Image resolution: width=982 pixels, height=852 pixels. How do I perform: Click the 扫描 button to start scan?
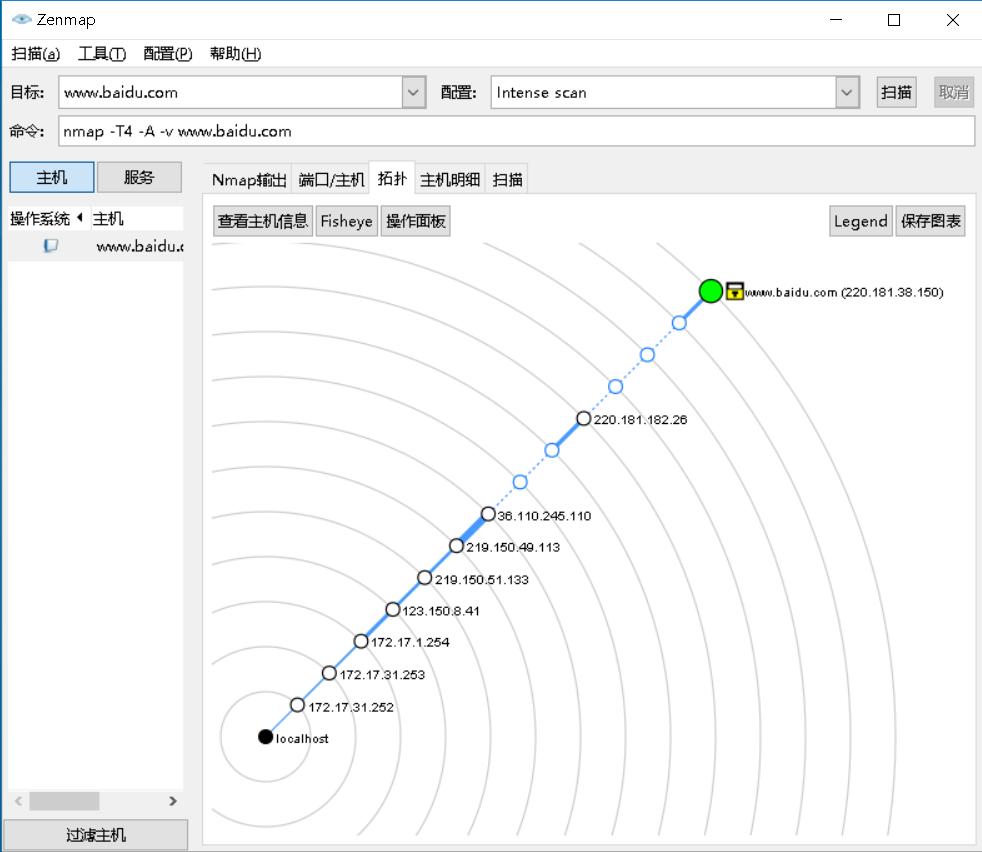point(896,92)
